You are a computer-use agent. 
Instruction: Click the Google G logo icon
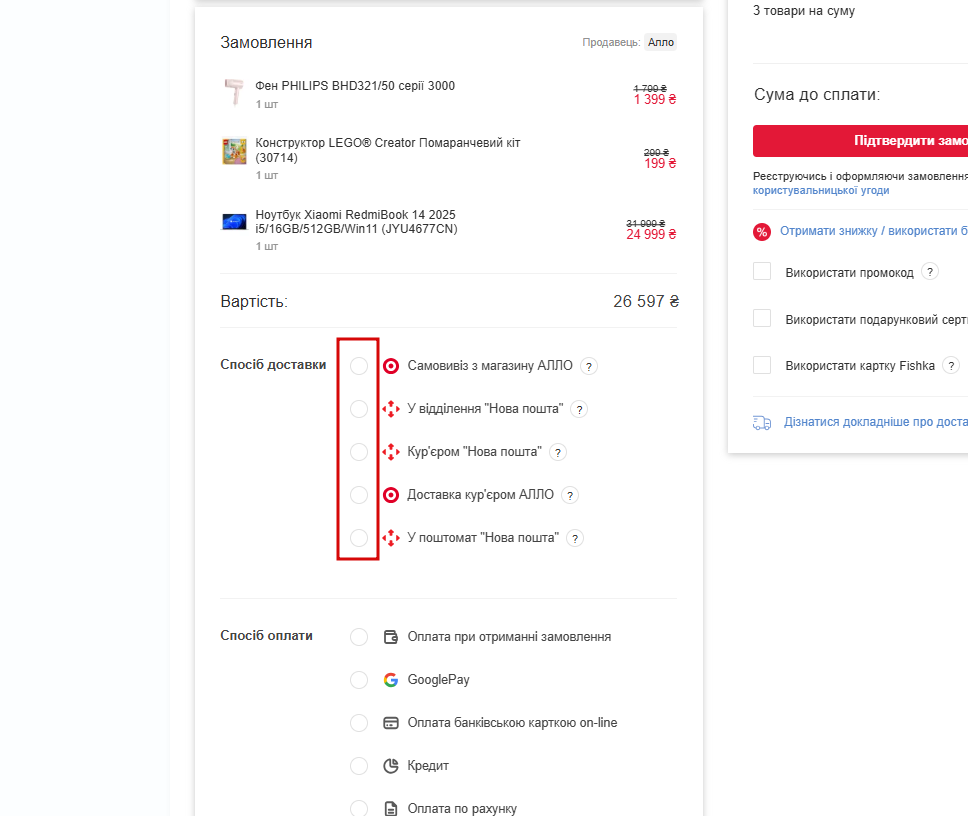click(391, 680)
